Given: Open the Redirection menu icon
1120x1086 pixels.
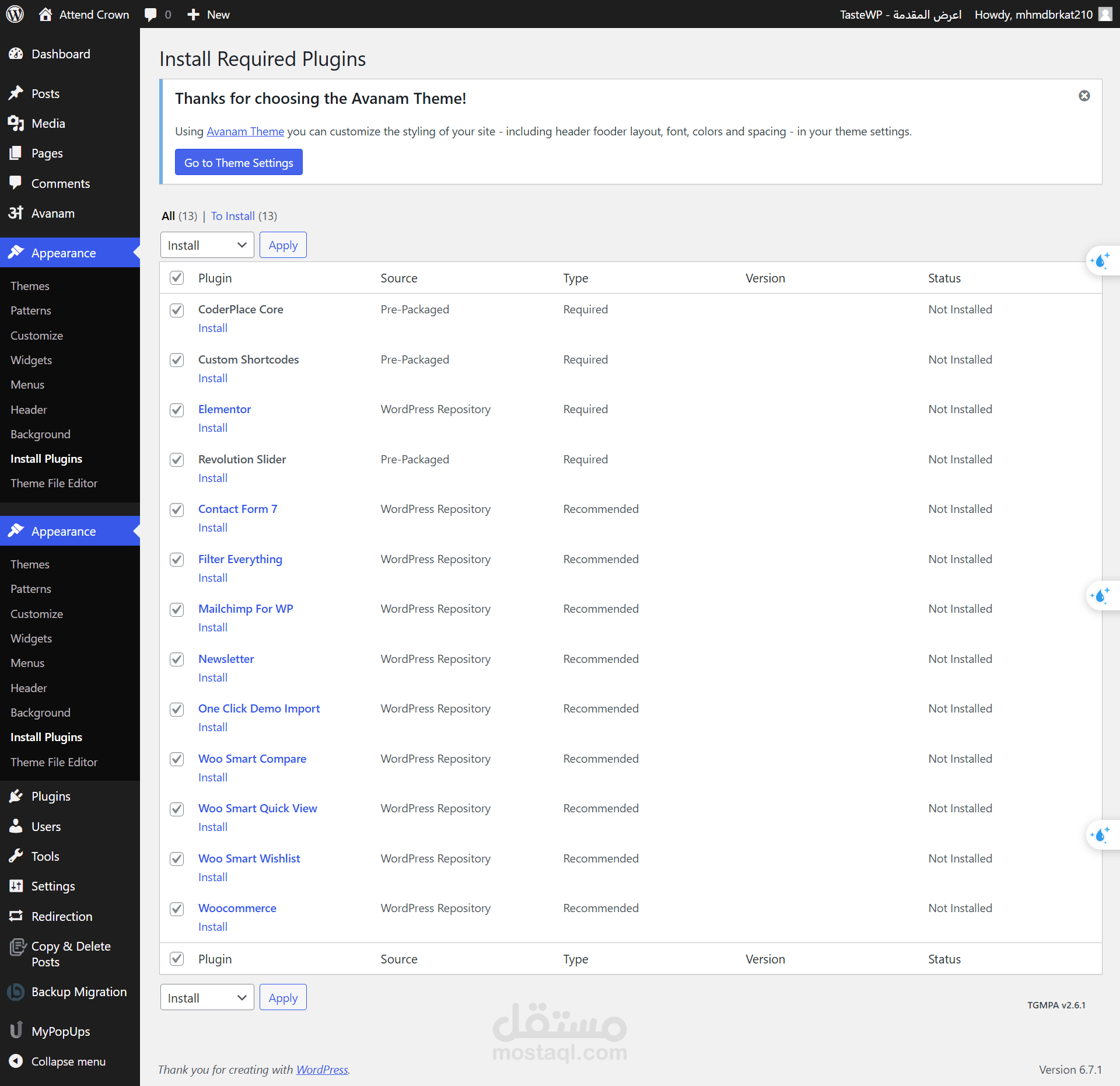Looking at the screenshot, I should click(16, 916).
